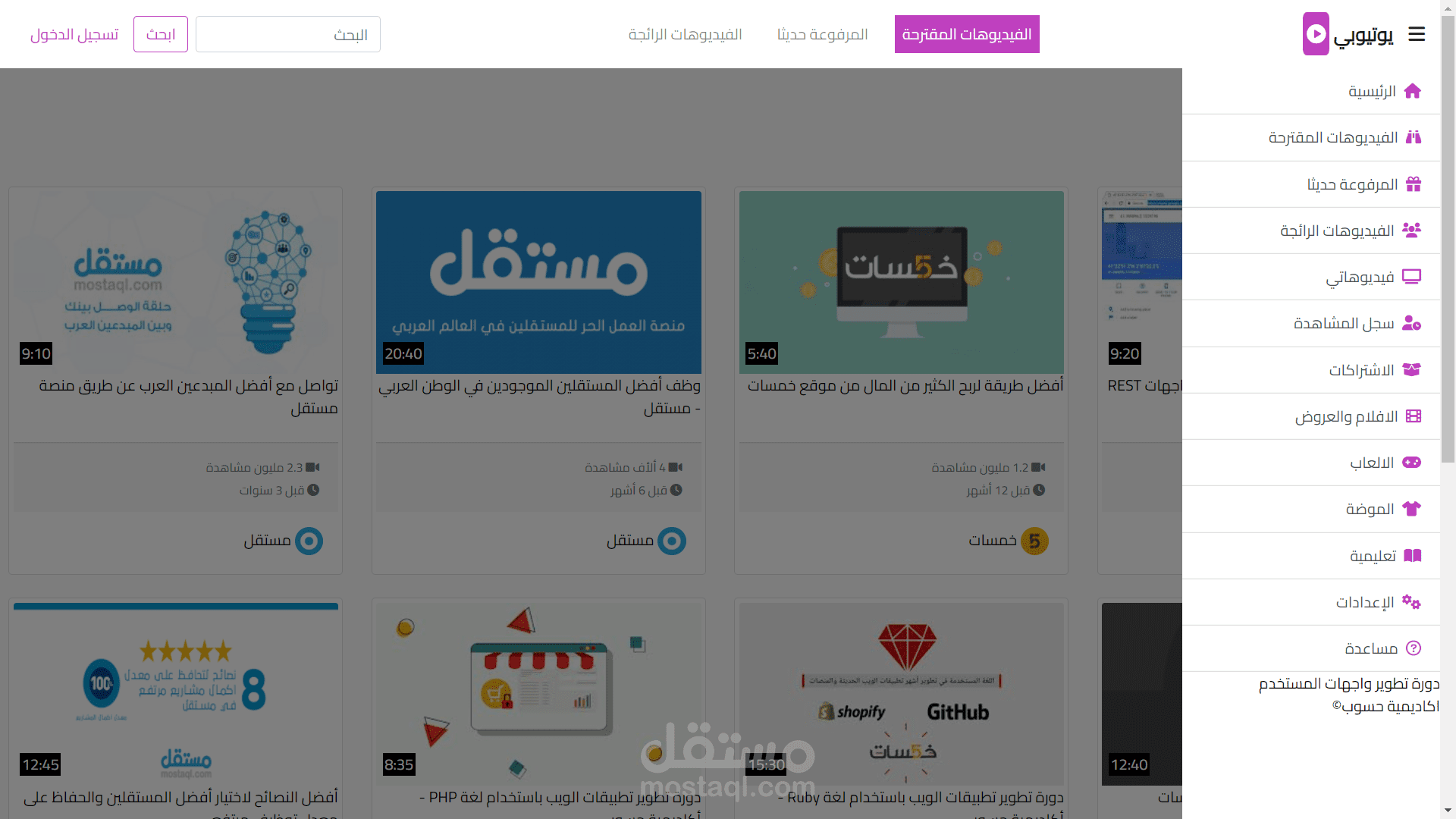Click the question mark help icon

(x=1413, y=648)
